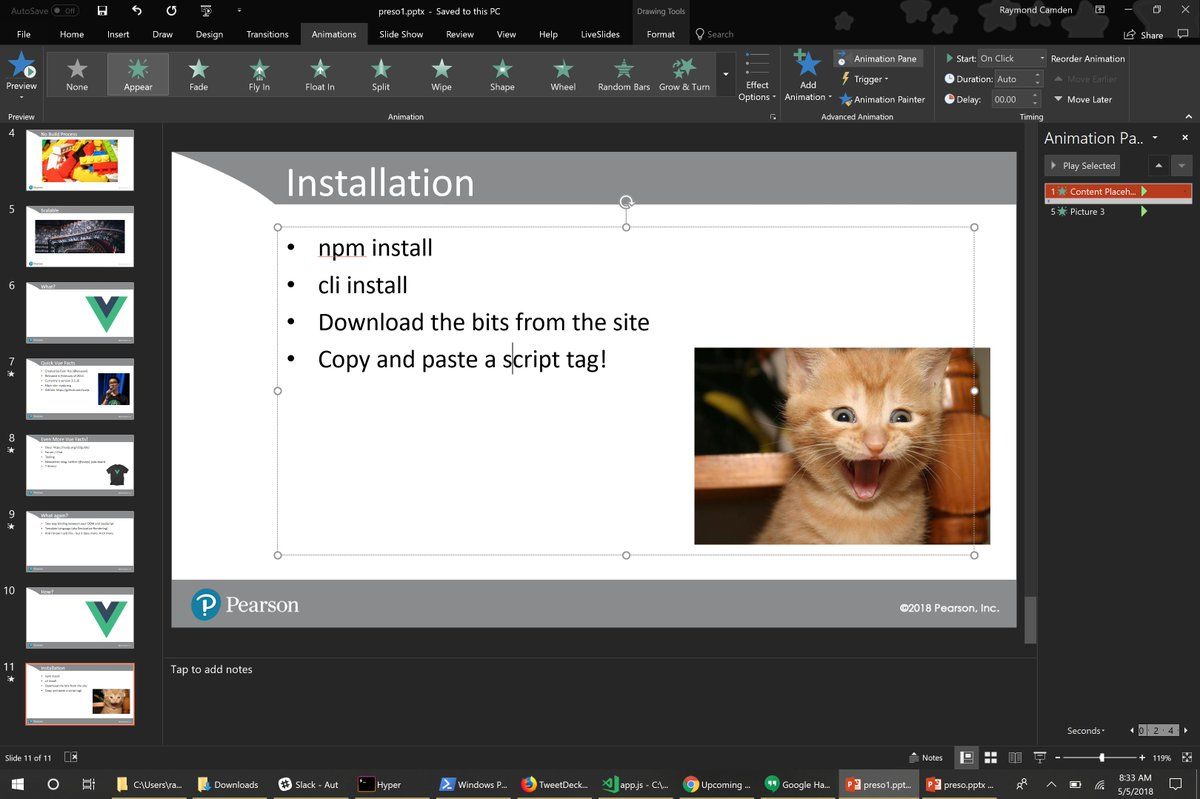This screenshot has height=799, width=1200.
Task: Click the Animation Painter tool
Action: 881,99
